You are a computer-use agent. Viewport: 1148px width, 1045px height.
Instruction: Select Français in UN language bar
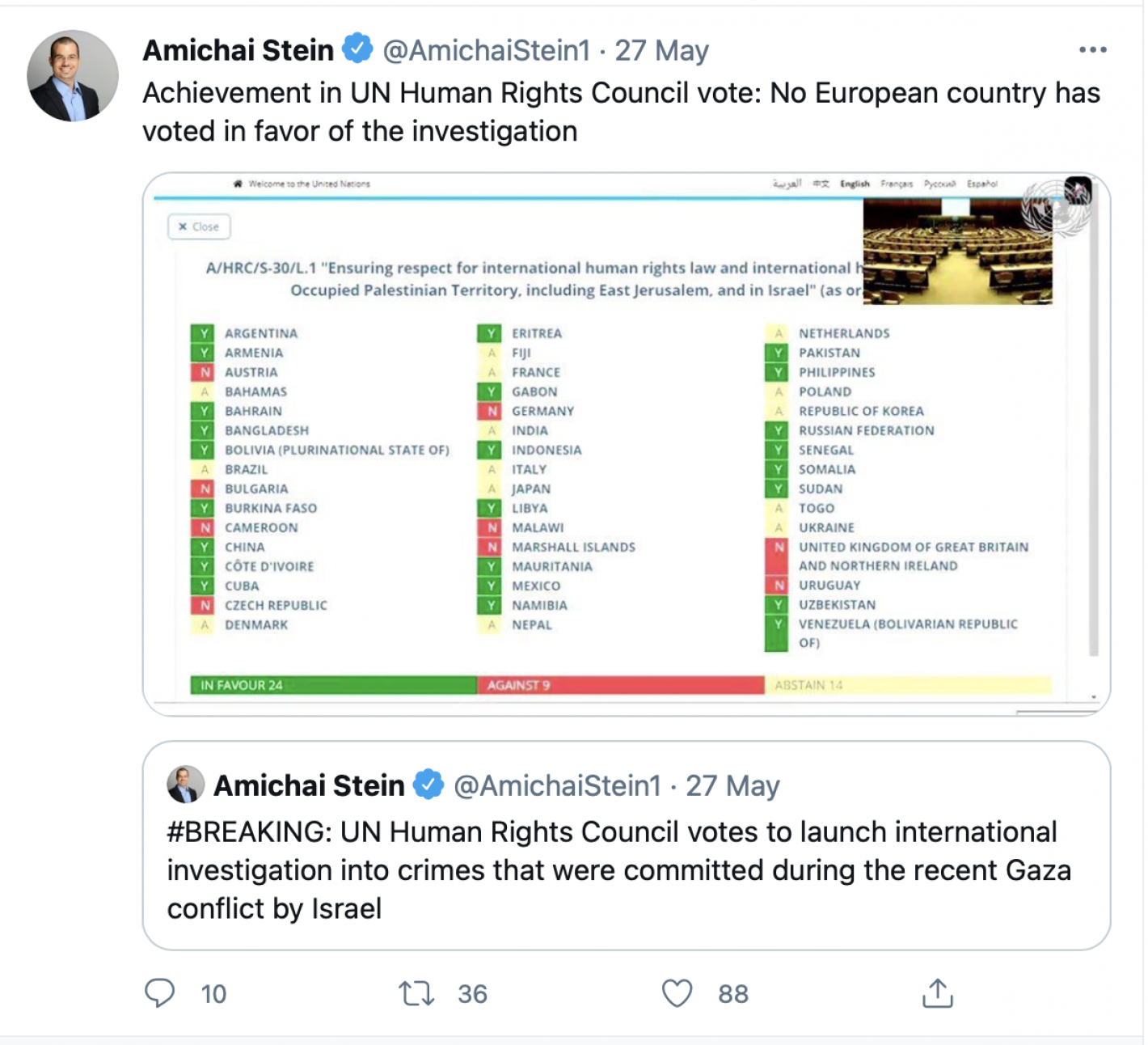(897, 184)
